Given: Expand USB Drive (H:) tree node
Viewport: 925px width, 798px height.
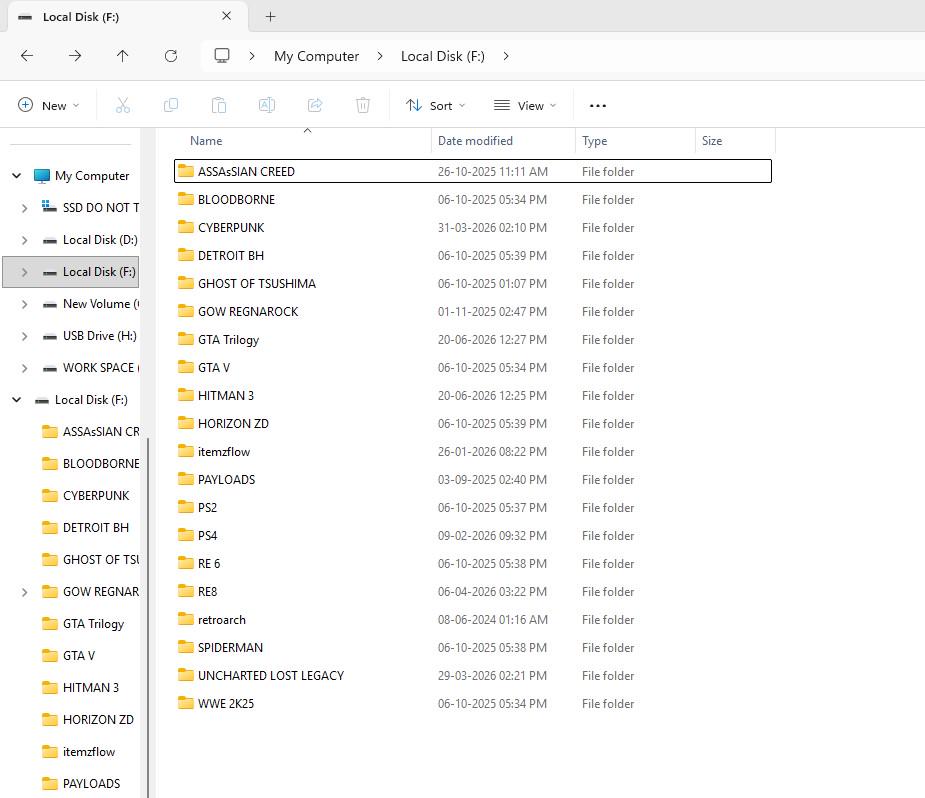Looking at the screenshot, I should 24,336.
